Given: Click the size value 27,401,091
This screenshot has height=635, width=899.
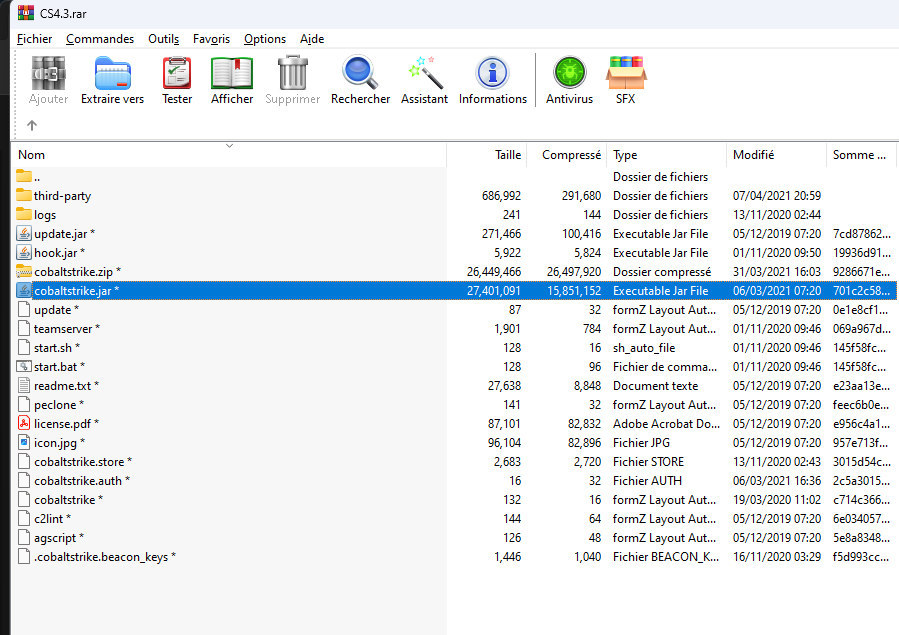Looking at the screenshot, I should (494, 291).
